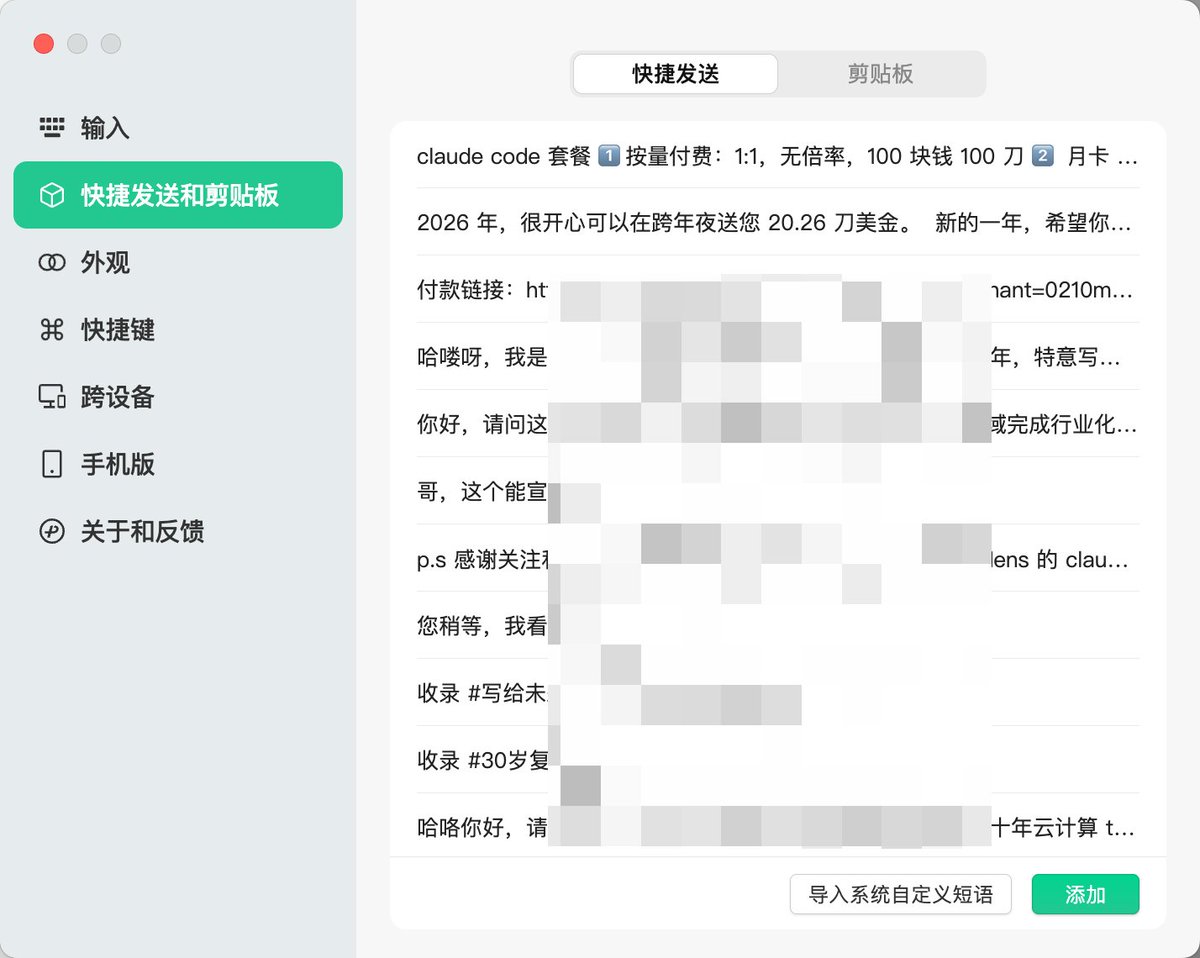Select the 外观 sidebar item

coord(178,262)
